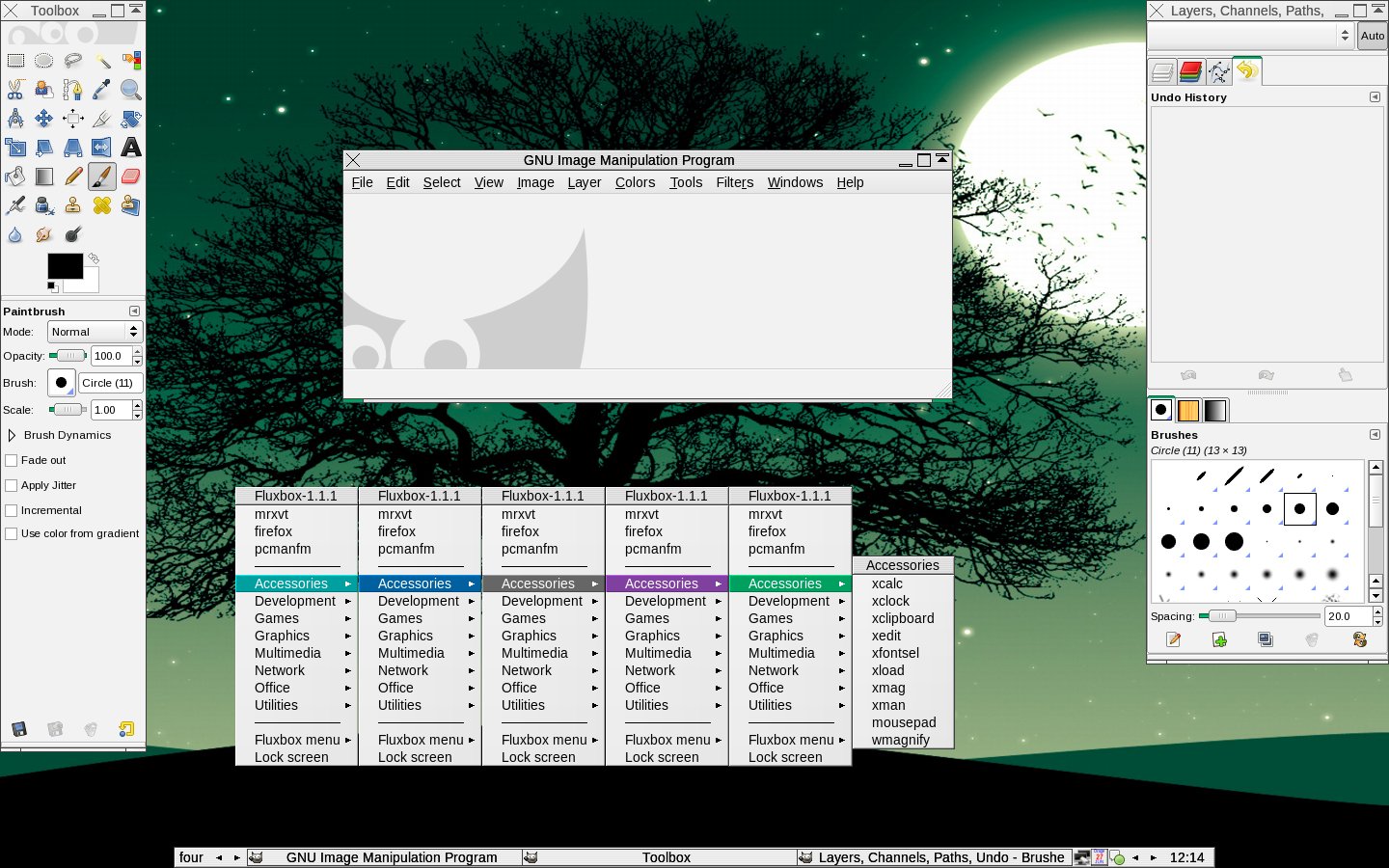Select the Crop tool
Screen dimensions: 1389x868
[x=102, y=119]
